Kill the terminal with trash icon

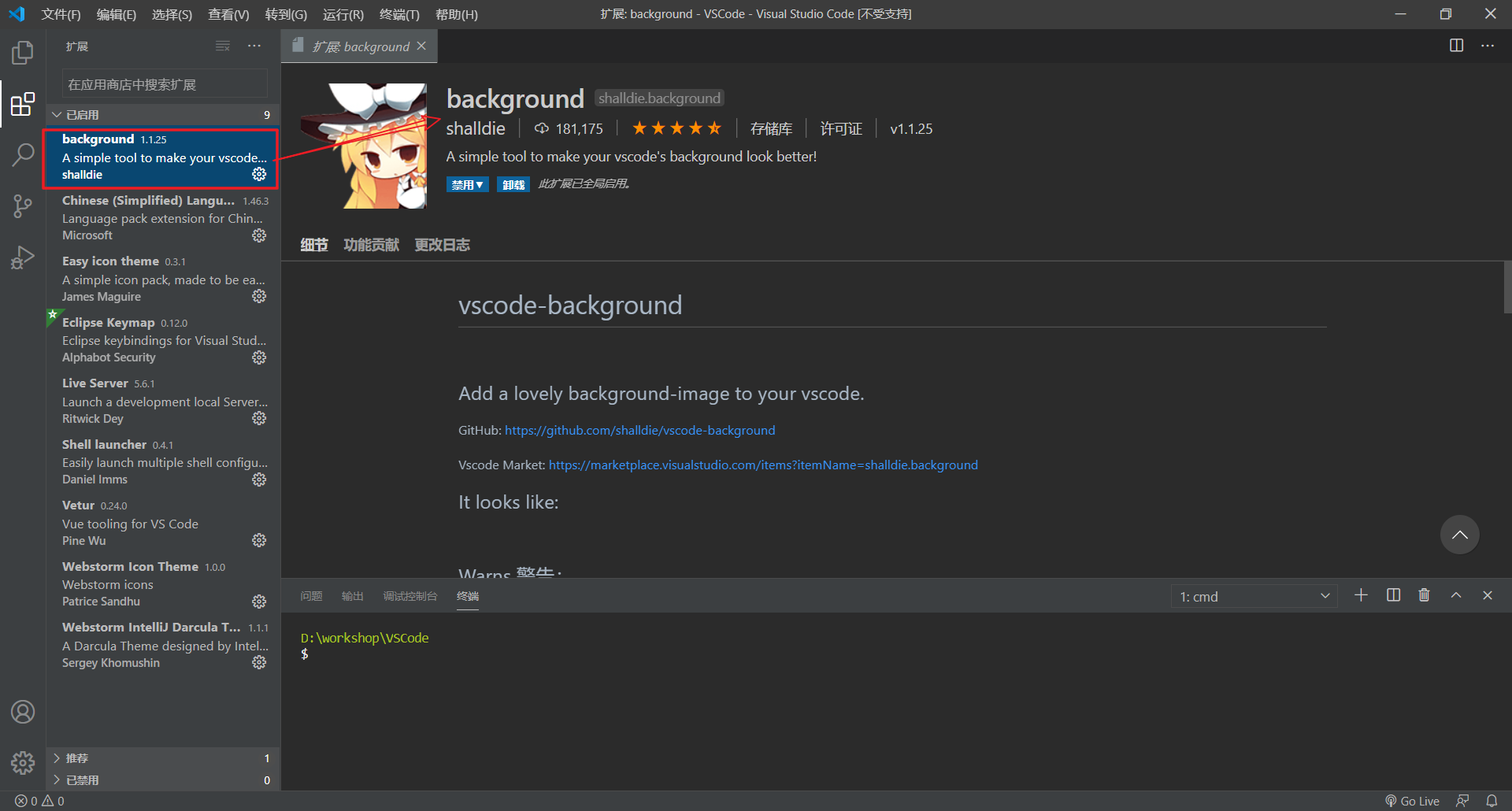click(1424, 595)
